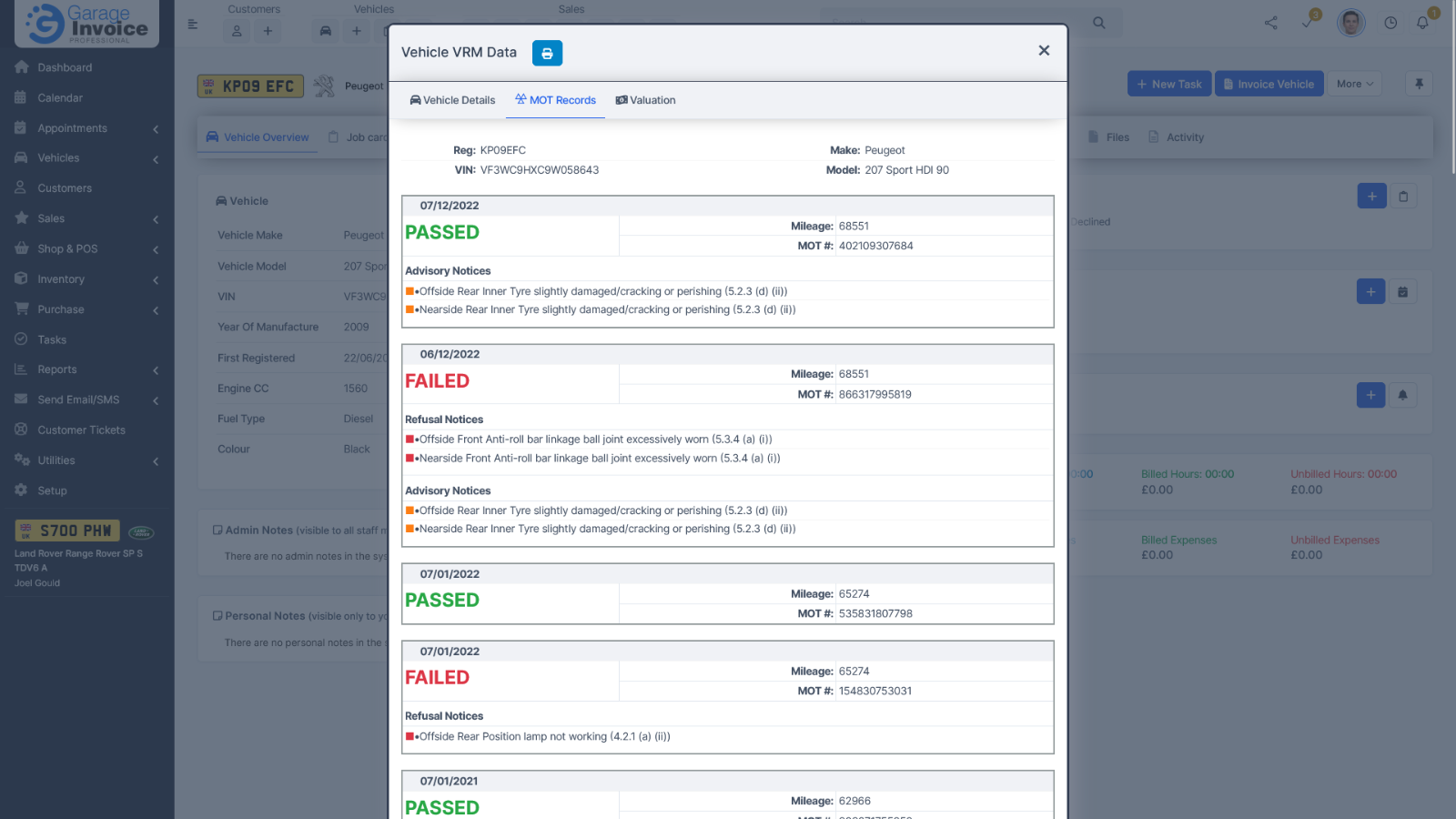The height and width of the screenshot is (819, 1456).
Task: Click the share icon in the top bar
Action: point(1270,23)
